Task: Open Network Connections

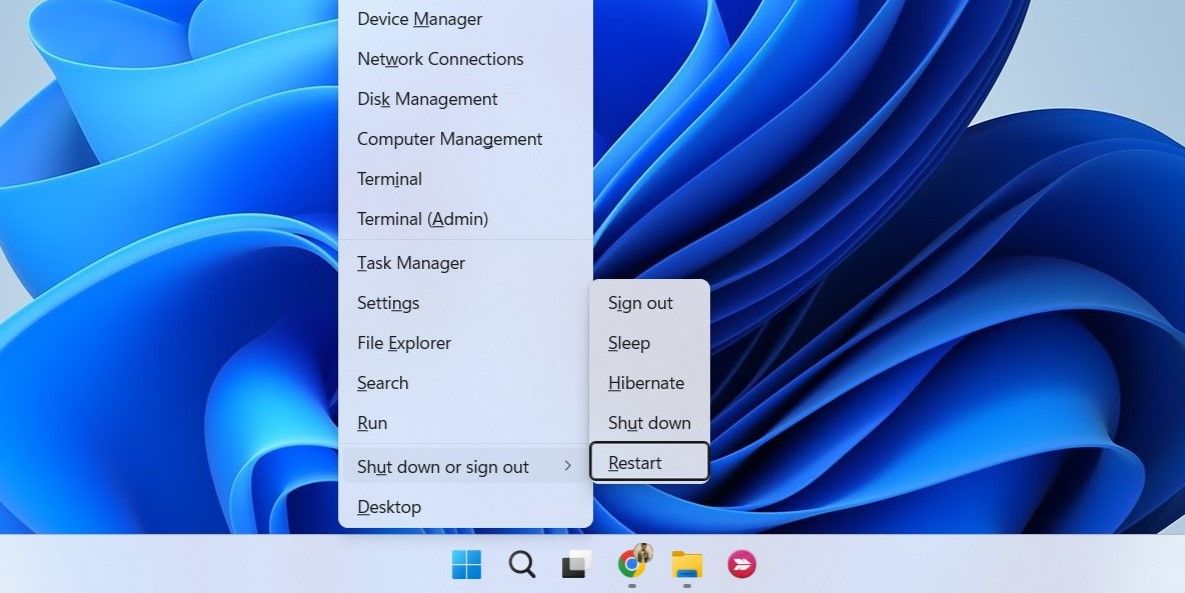Action: tap(440, 58)
